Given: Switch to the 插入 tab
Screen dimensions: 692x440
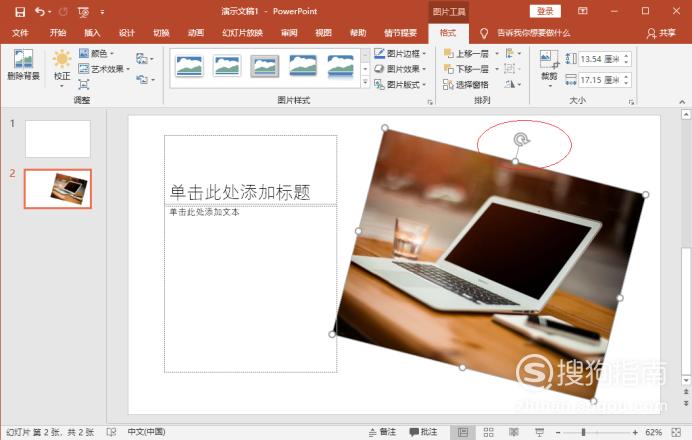Looking at the screenshot, I should pos(92,33).
